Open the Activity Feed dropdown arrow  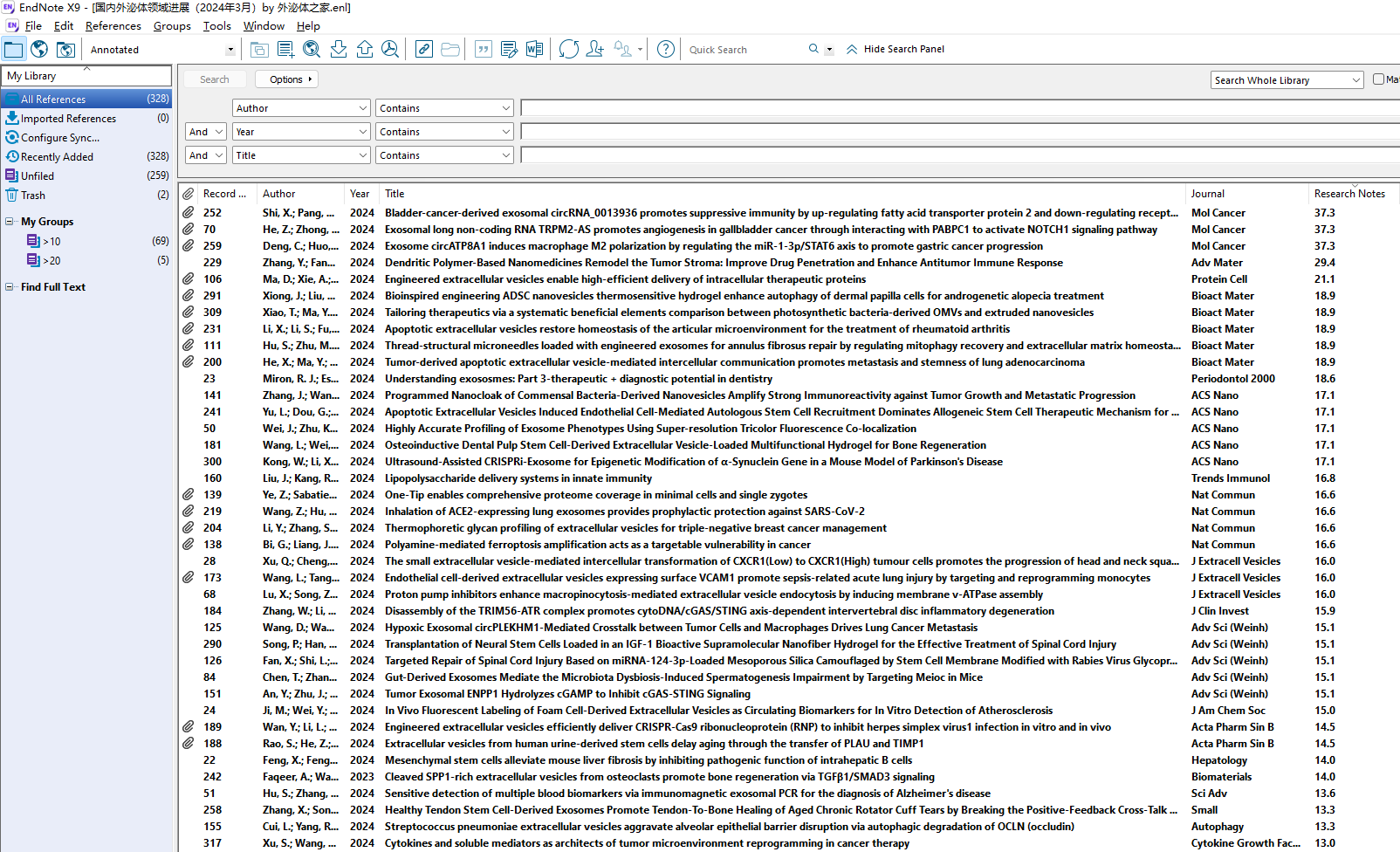click(641, 50)
